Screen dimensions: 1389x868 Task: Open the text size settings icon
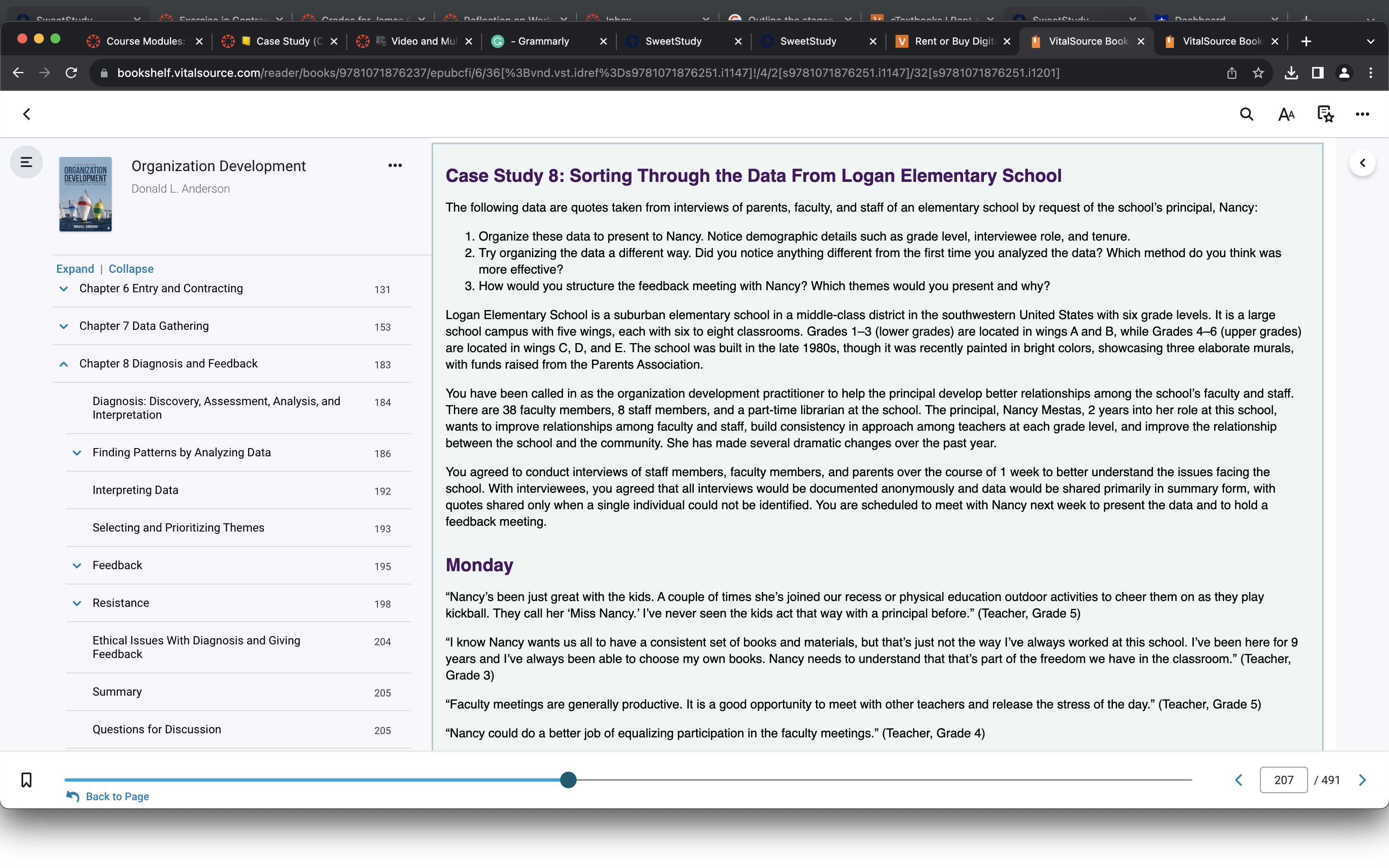coord(1286,114)
